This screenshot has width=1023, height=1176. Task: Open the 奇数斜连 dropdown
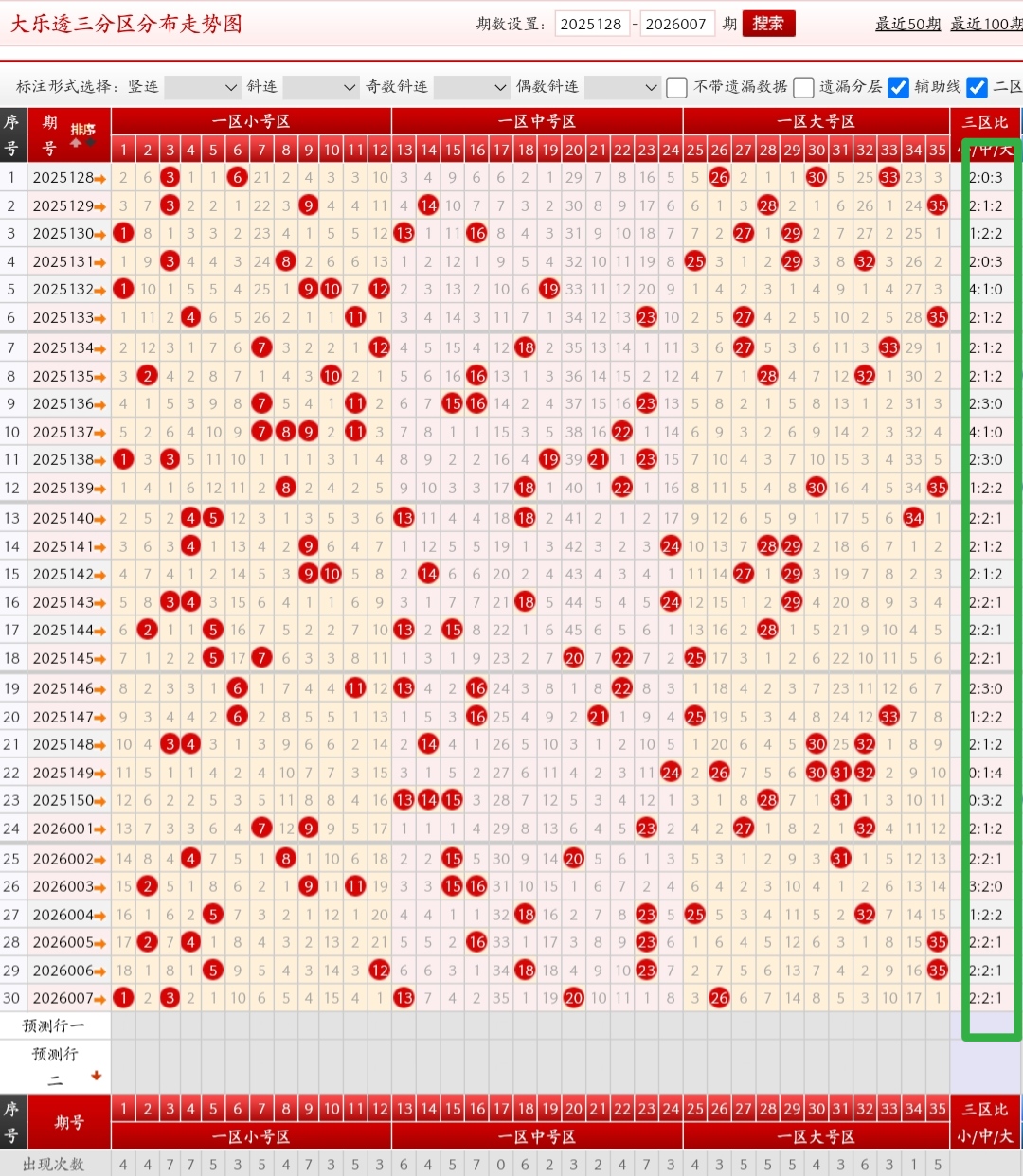(x=472, y=87)
